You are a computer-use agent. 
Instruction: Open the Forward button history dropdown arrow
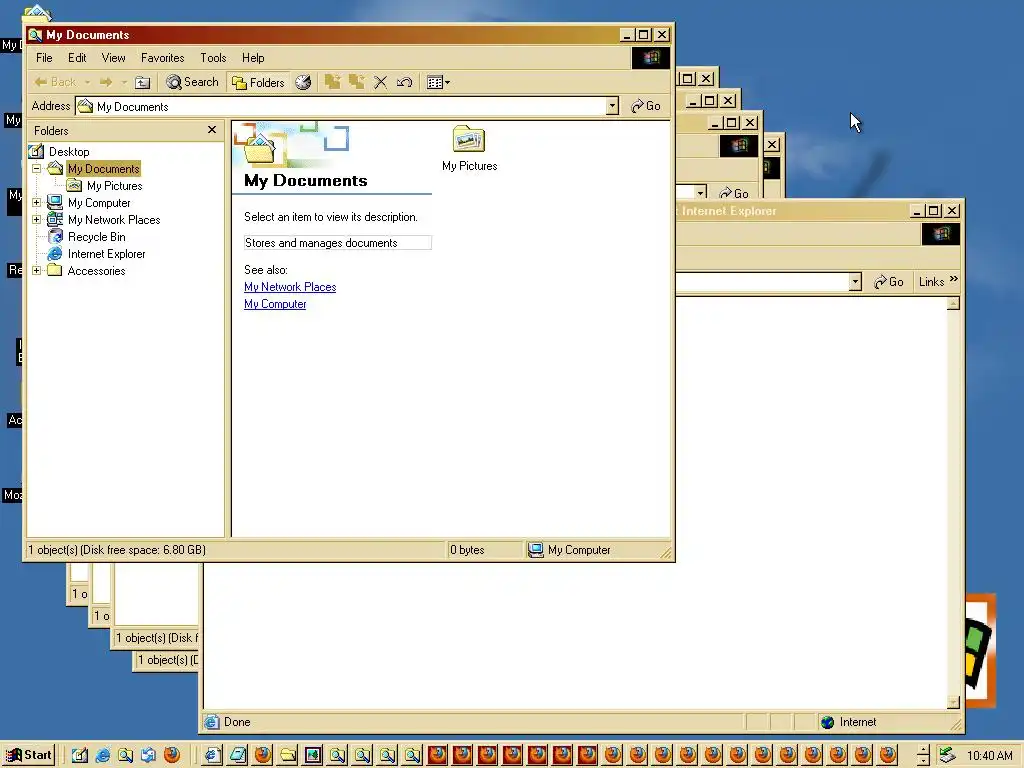pos(123,82)
